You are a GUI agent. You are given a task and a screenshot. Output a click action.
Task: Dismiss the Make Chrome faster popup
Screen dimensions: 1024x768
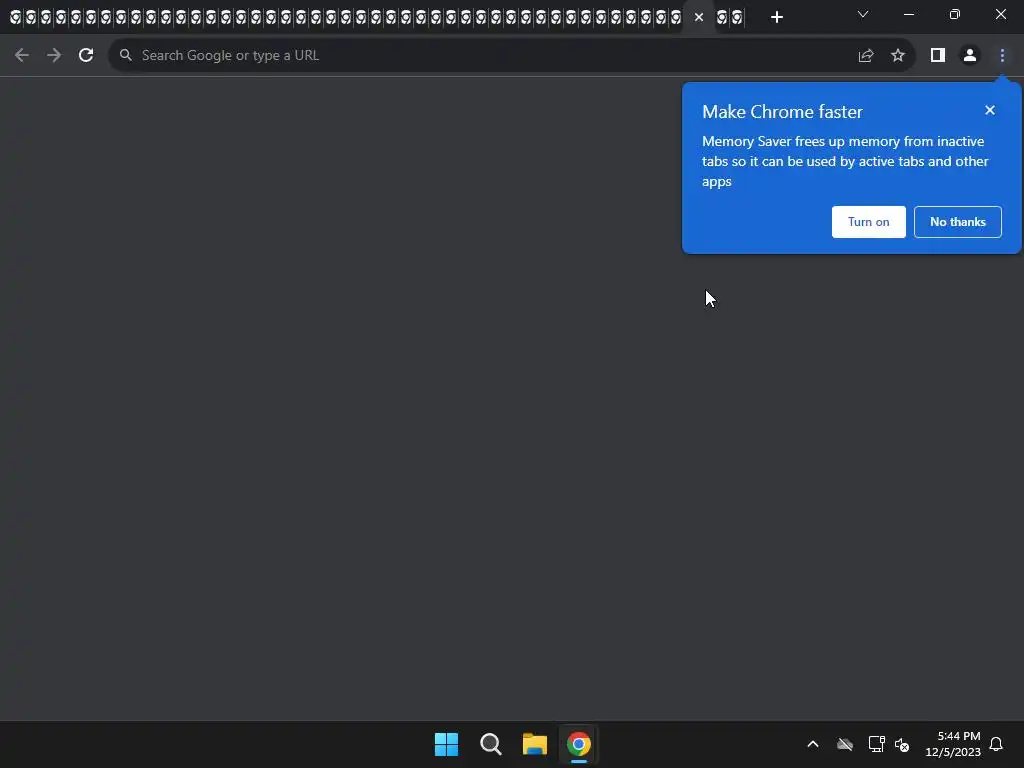point(990,110)
